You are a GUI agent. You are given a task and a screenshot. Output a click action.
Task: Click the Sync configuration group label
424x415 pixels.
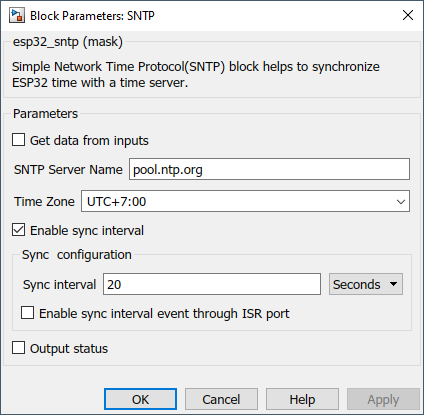pyautogui.click(x=77, y=255)
